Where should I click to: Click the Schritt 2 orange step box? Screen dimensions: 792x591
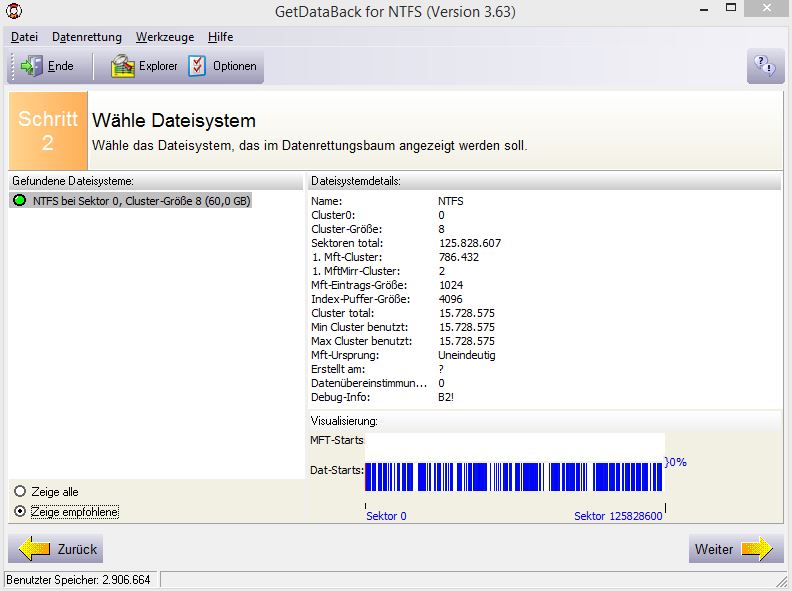(x=48, y=130)
